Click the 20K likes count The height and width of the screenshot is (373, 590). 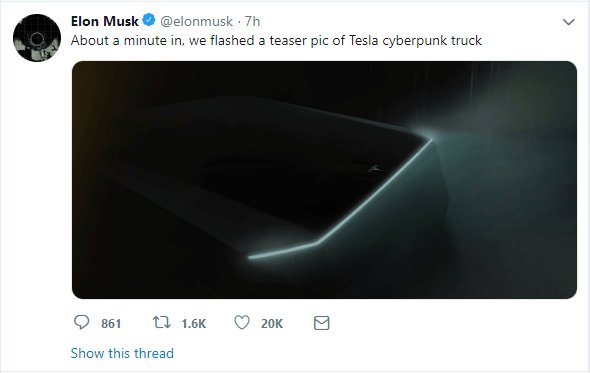(272, 324)
